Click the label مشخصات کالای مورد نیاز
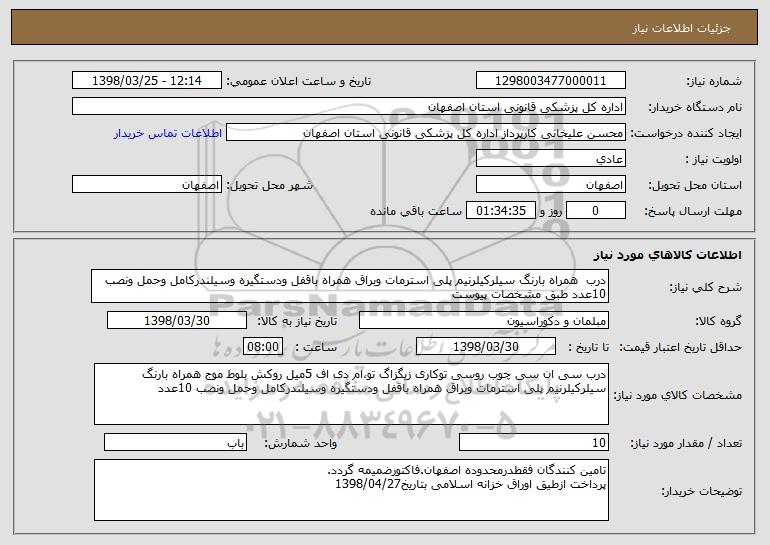The width and height of the screenshot is (770, 545). (678, 395)
